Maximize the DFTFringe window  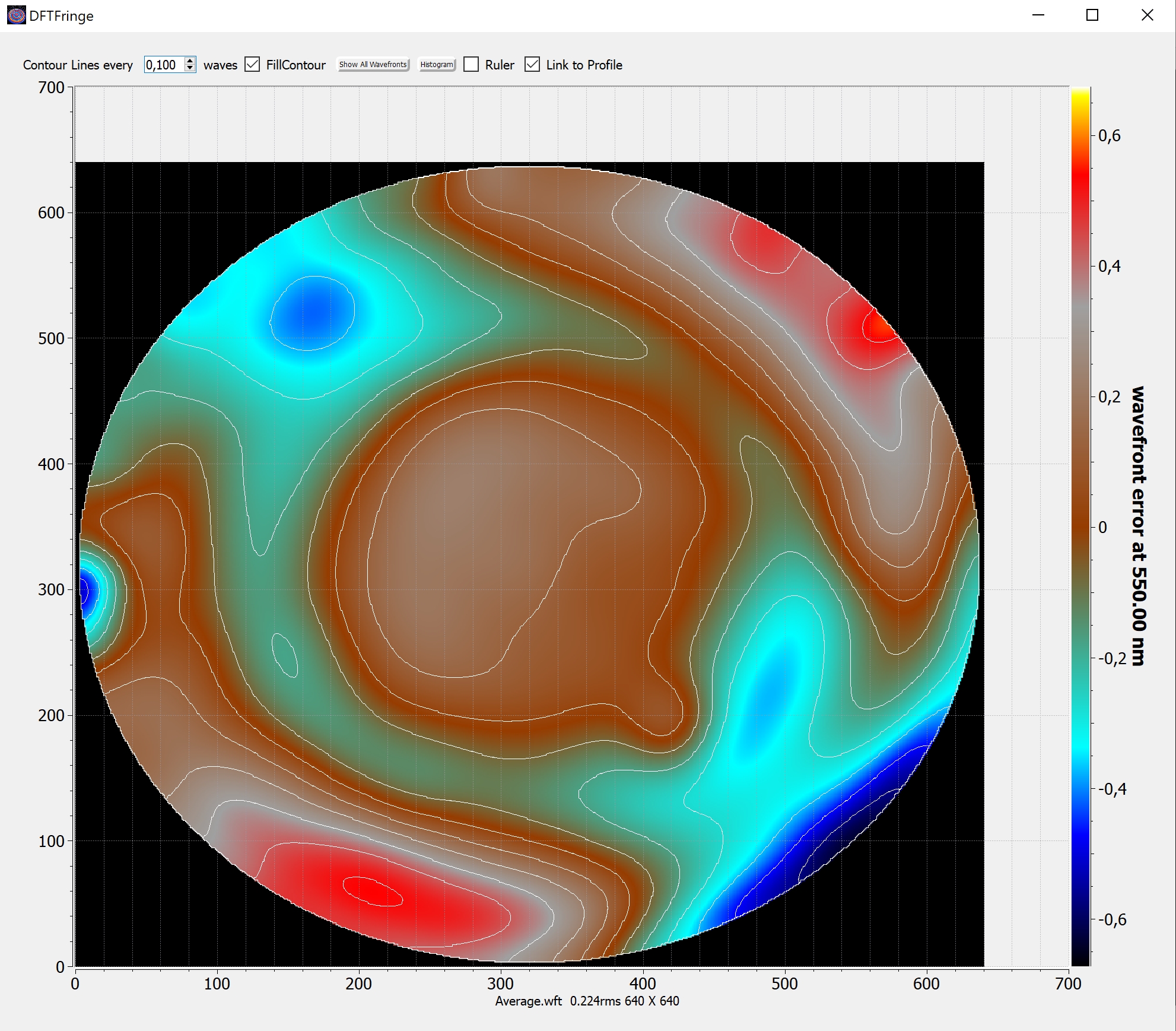tap(1092, 15)
